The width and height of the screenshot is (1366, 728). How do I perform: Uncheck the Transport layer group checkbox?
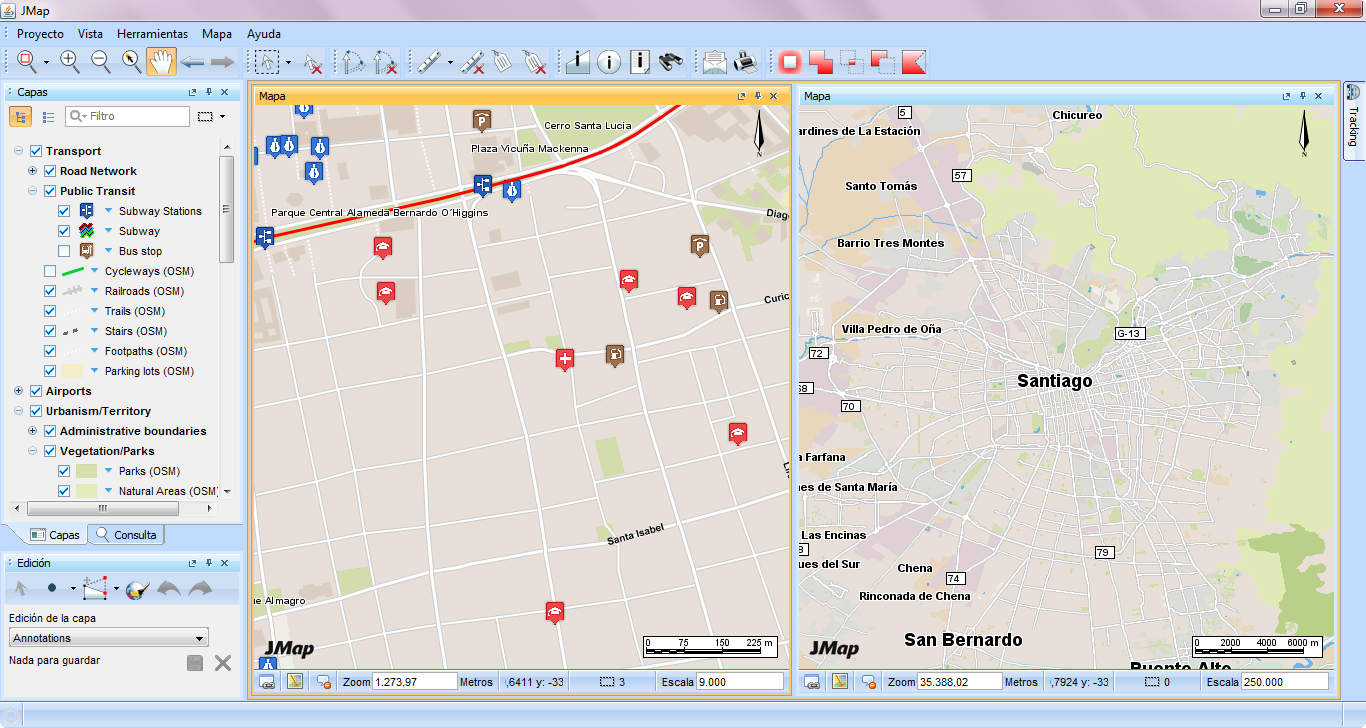[x=36, y=151]
